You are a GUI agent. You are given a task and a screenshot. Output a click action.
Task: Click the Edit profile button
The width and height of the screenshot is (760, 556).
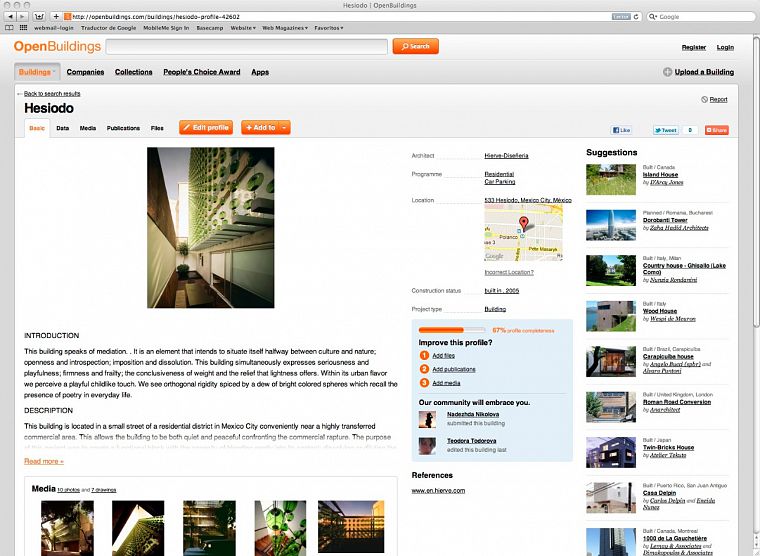pos(206,127)
